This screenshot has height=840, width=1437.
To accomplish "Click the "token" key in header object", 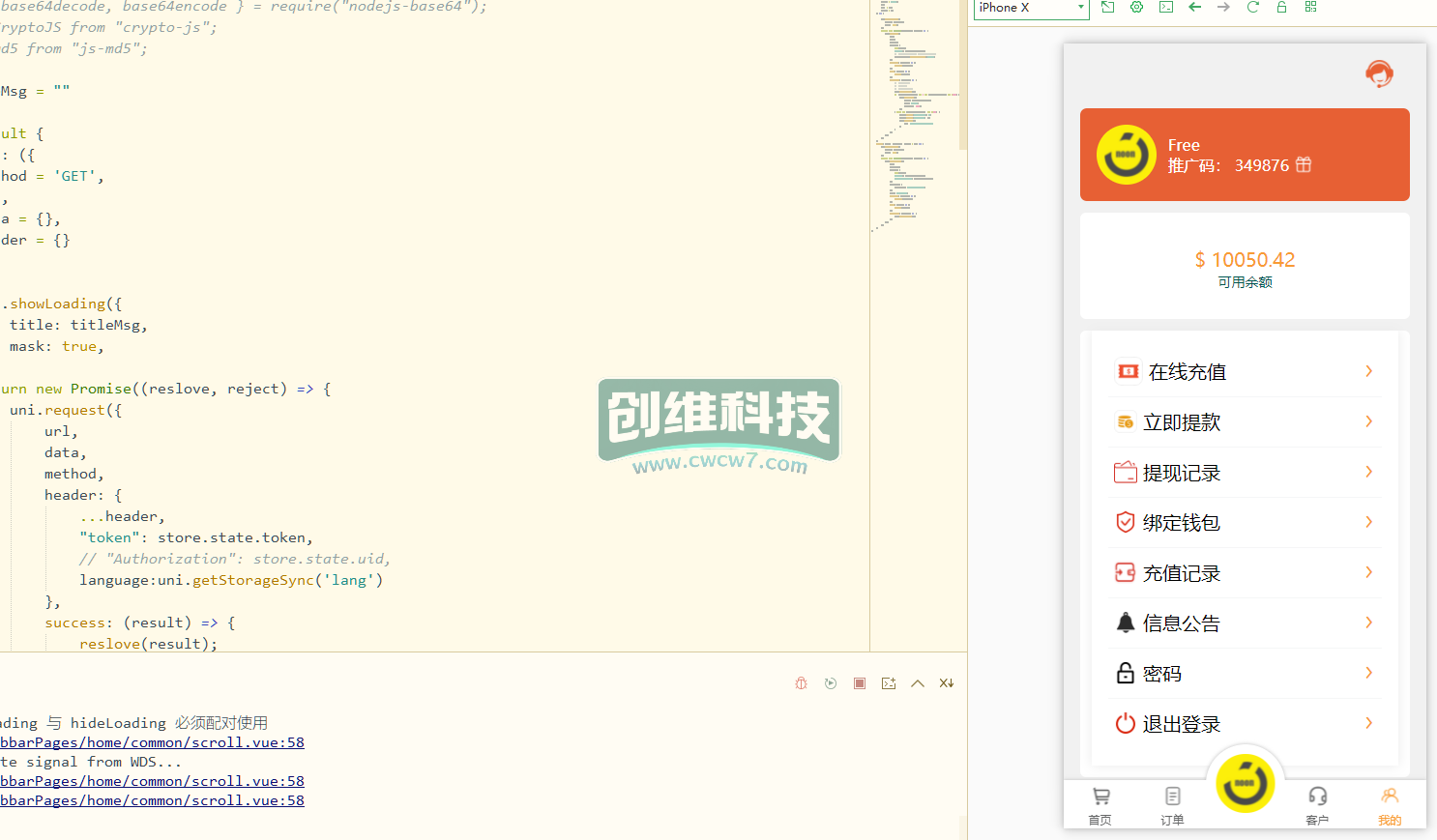I will (109, 537).
